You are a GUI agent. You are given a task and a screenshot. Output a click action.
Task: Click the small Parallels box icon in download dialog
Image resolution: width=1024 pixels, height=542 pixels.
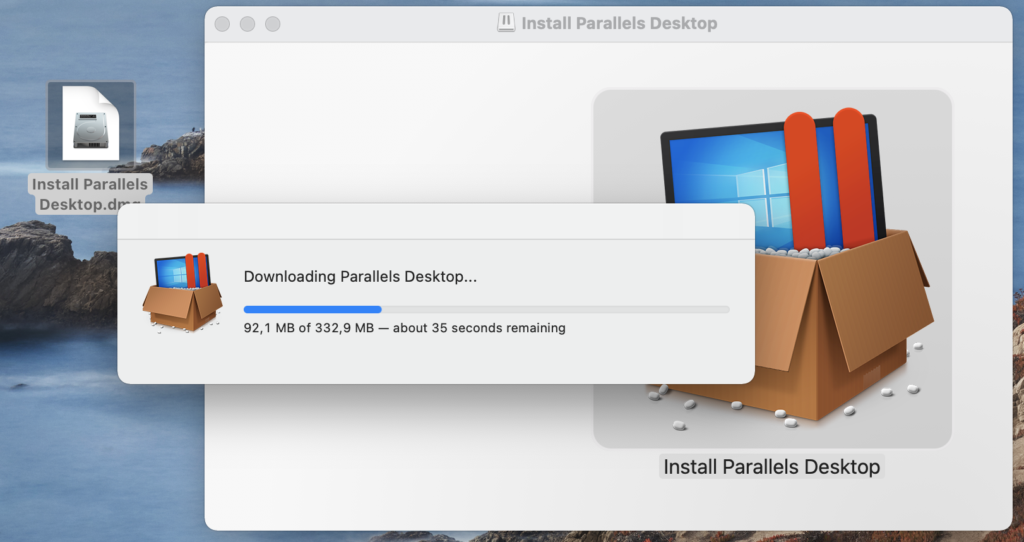[181, 292]
